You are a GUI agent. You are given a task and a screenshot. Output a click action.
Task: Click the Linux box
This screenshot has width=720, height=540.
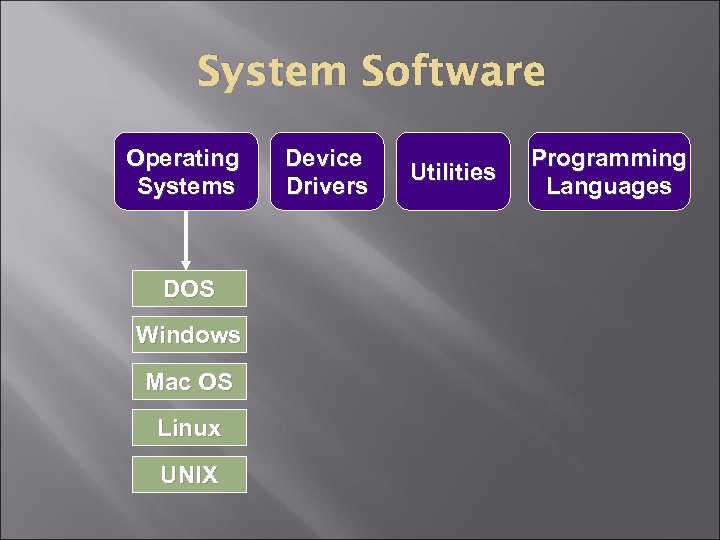pos(189,428)
